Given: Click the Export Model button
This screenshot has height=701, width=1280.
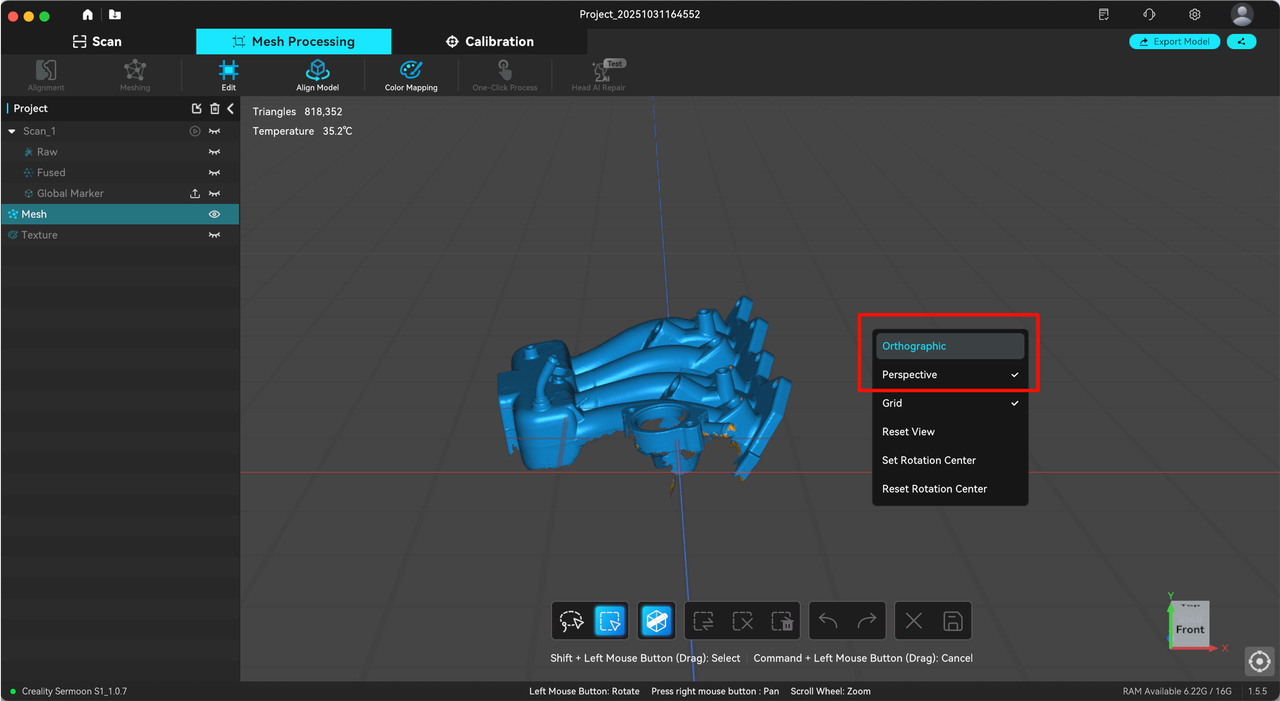Looking at the screenshot, I should pyautogui.click(x=1174, y=41).
